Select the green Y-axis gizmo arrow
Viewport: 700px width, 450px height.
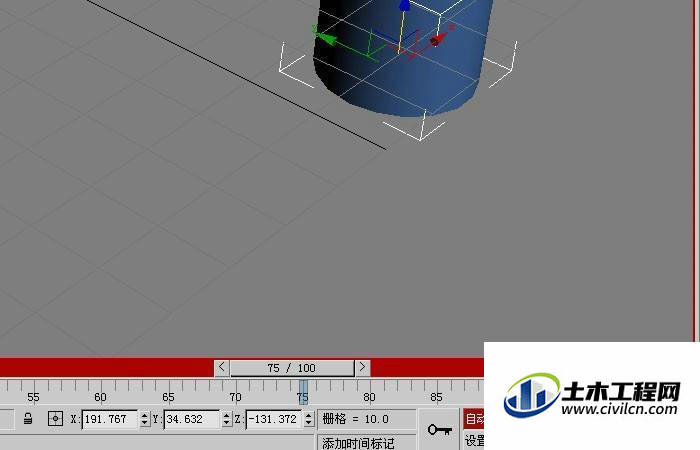pos(327,39)
